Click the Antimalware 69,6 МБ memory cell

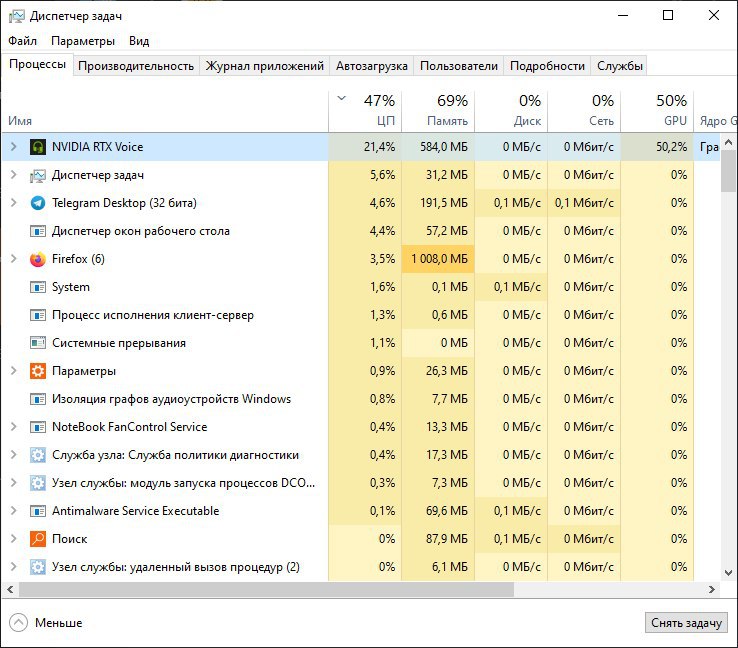tap(438, 511)
